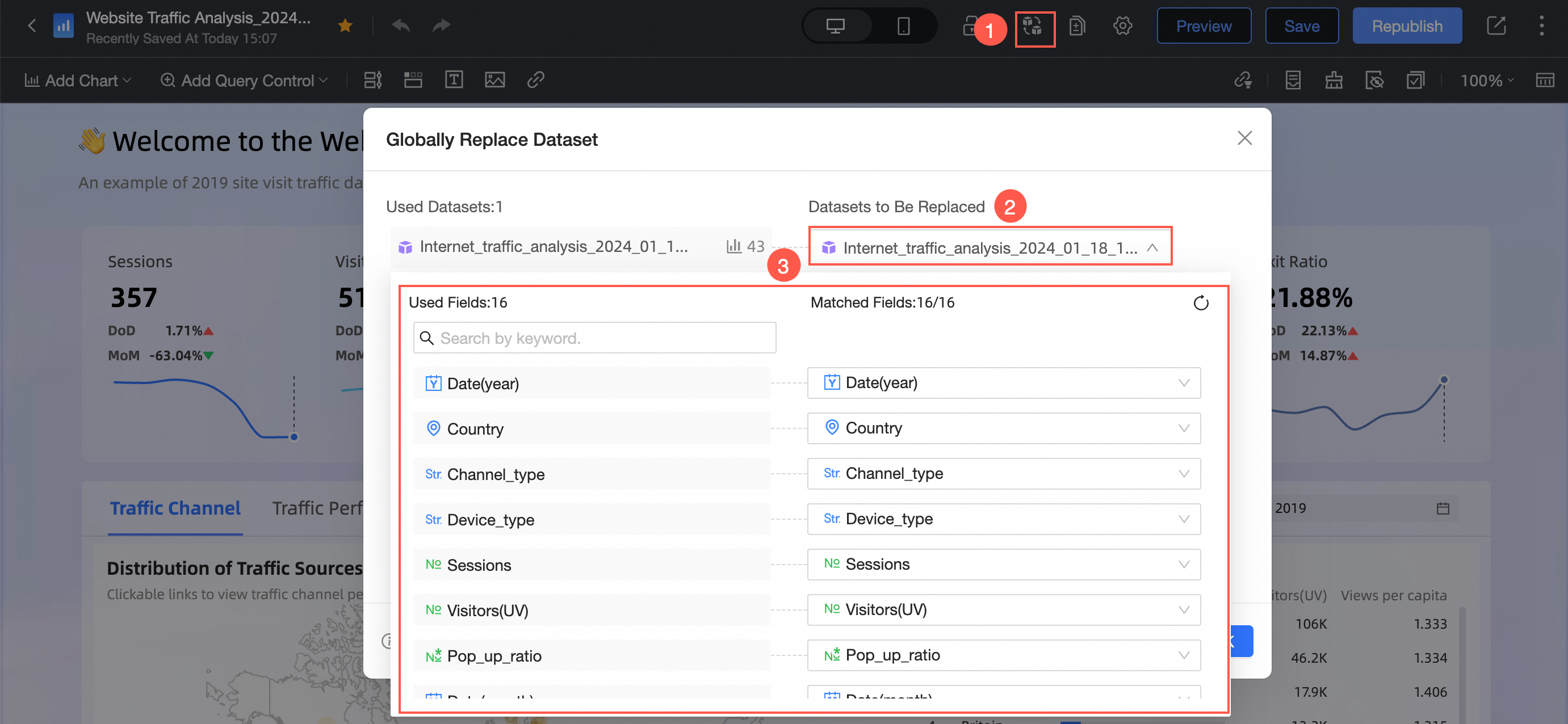Insert a link widget
This screenshot has height=724, width=1568.
(535, 79)
